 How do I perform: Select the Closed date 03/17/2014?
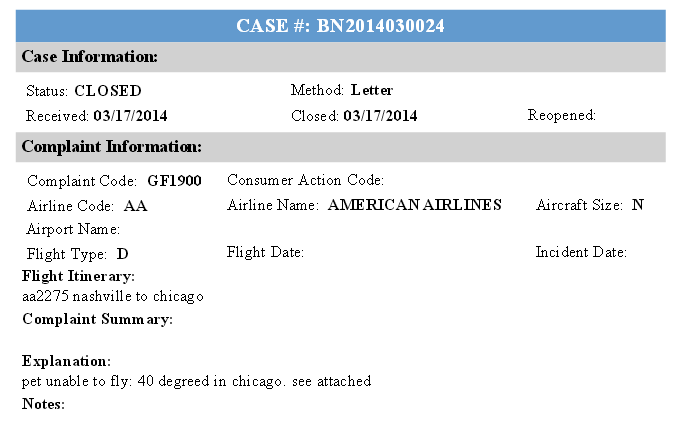380,116
